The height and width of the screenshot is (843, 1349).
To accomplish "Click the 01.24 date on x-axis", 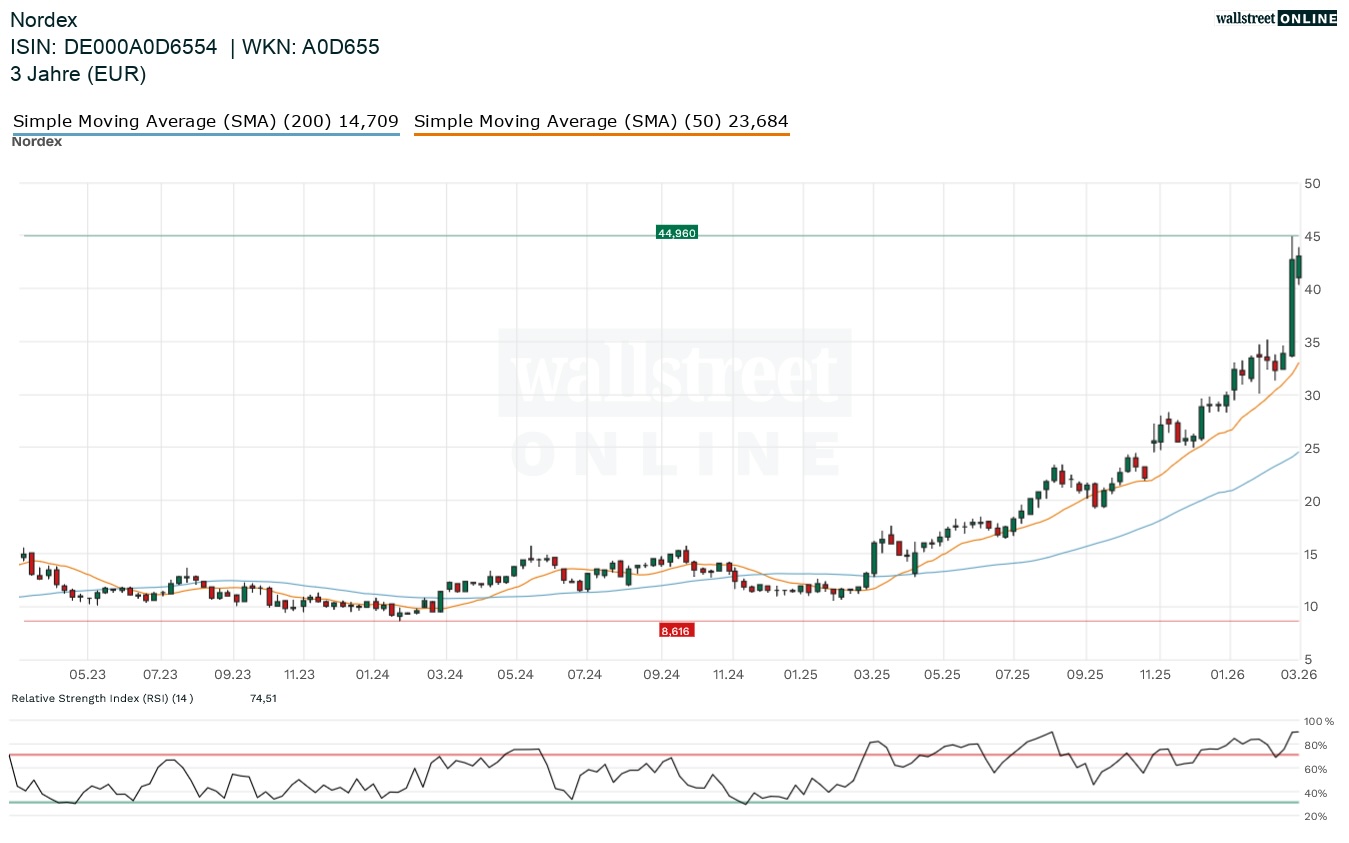I will (373, 675).
